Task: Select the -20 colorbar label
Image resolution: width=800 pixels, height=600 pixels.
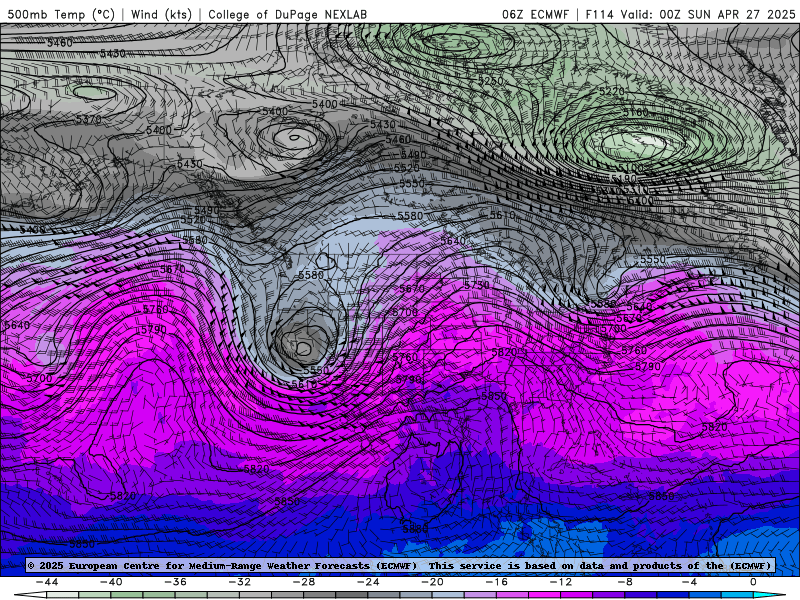Action: tap(433, 582)
